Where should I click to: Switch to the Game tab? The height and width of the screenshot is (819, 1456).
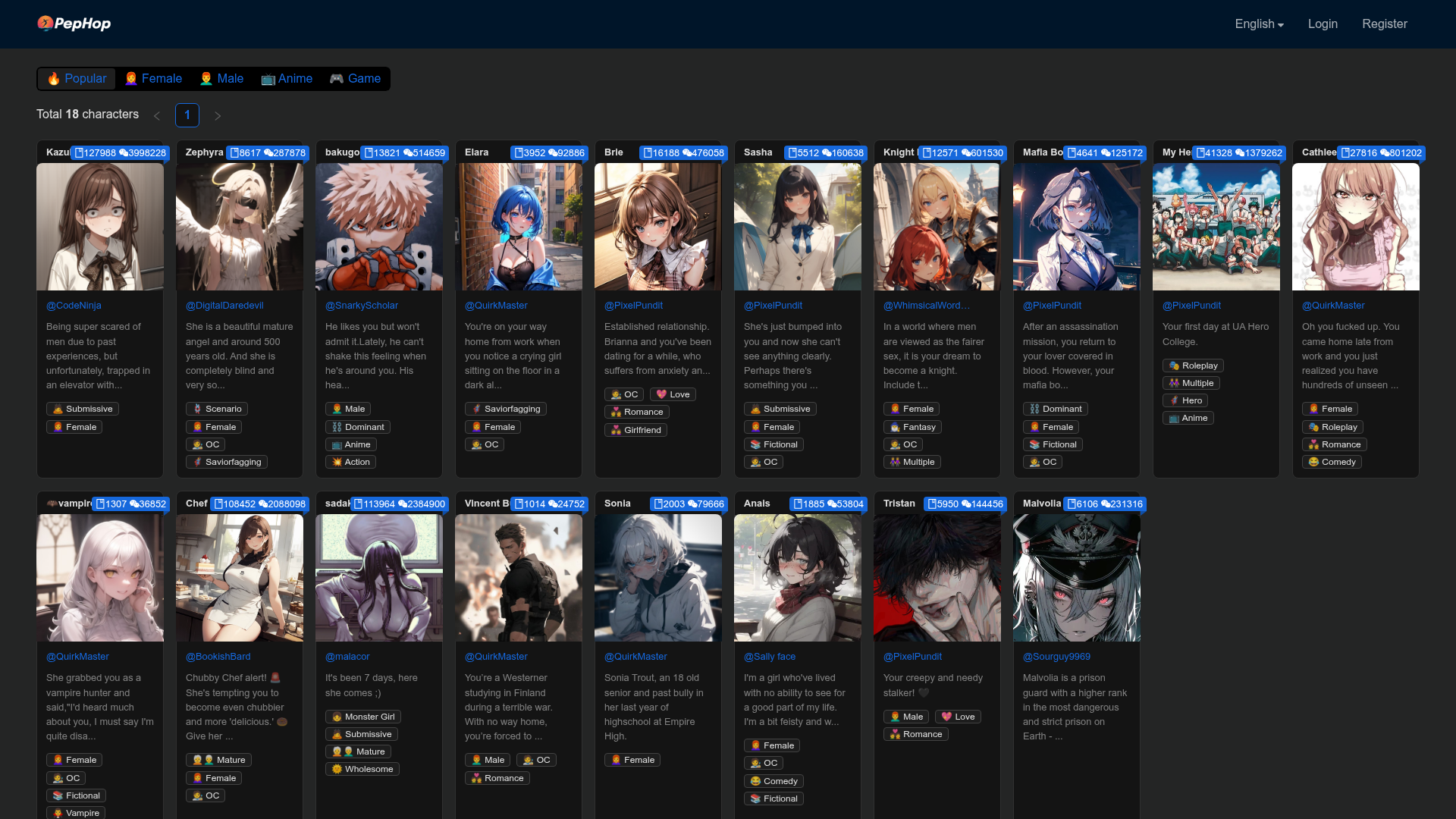355,79
